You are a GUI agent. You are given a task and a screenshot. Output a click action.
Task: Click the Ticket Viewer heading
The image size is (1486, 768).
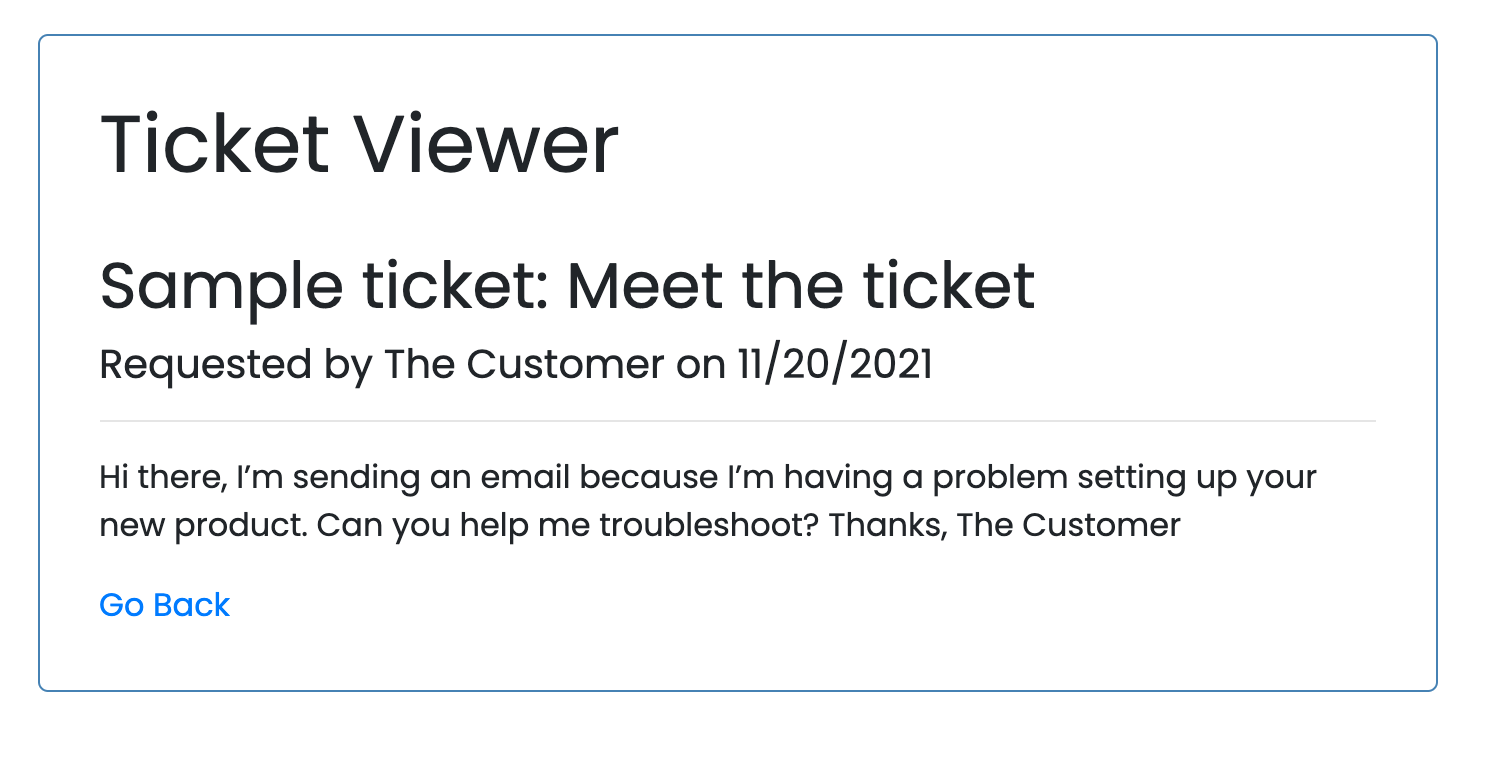tap(358, 143)
